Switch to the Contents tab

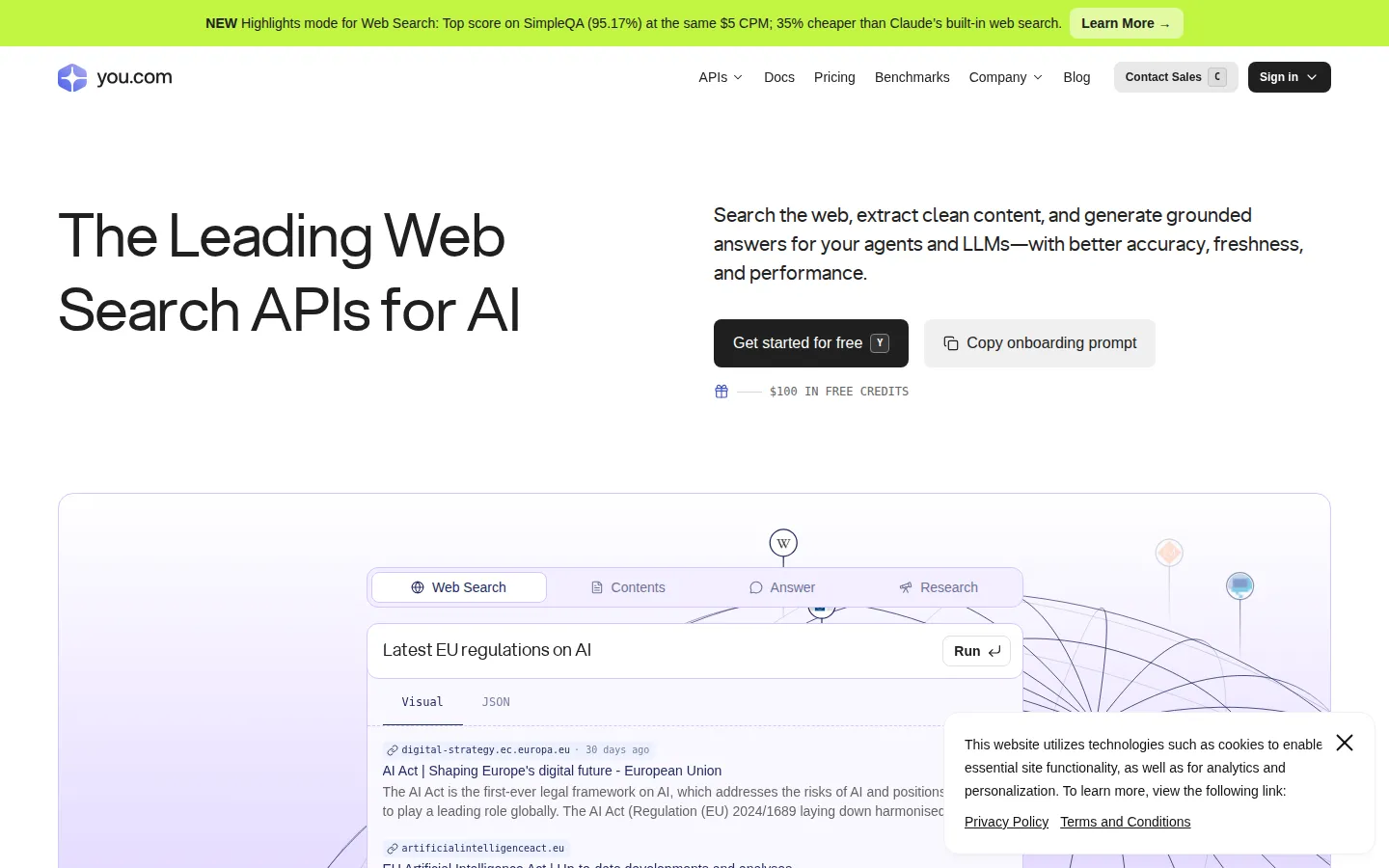pyautogui.click(x=628, y=587)
